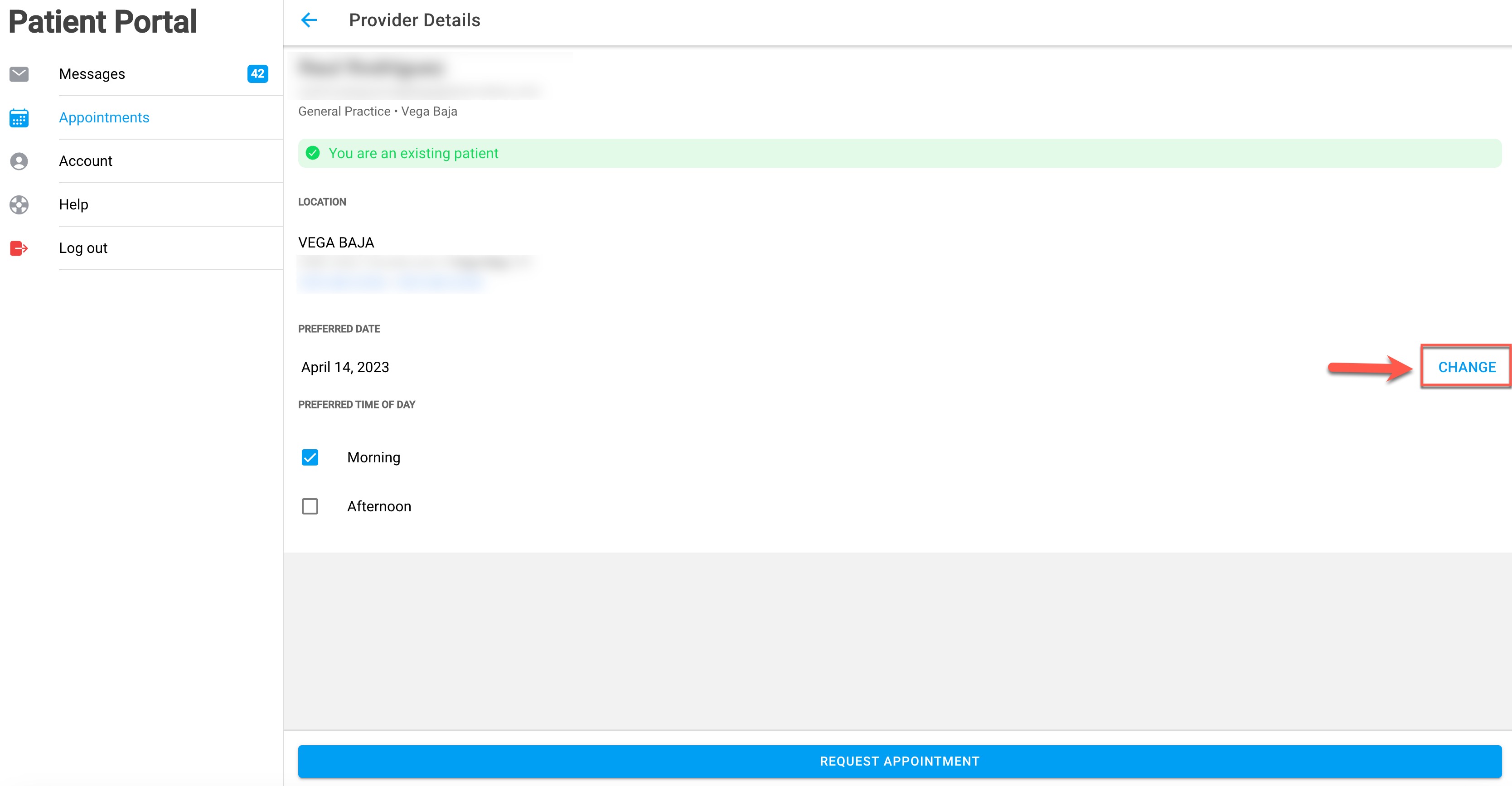
Task: Open the Help section
Action: (73, 204)
